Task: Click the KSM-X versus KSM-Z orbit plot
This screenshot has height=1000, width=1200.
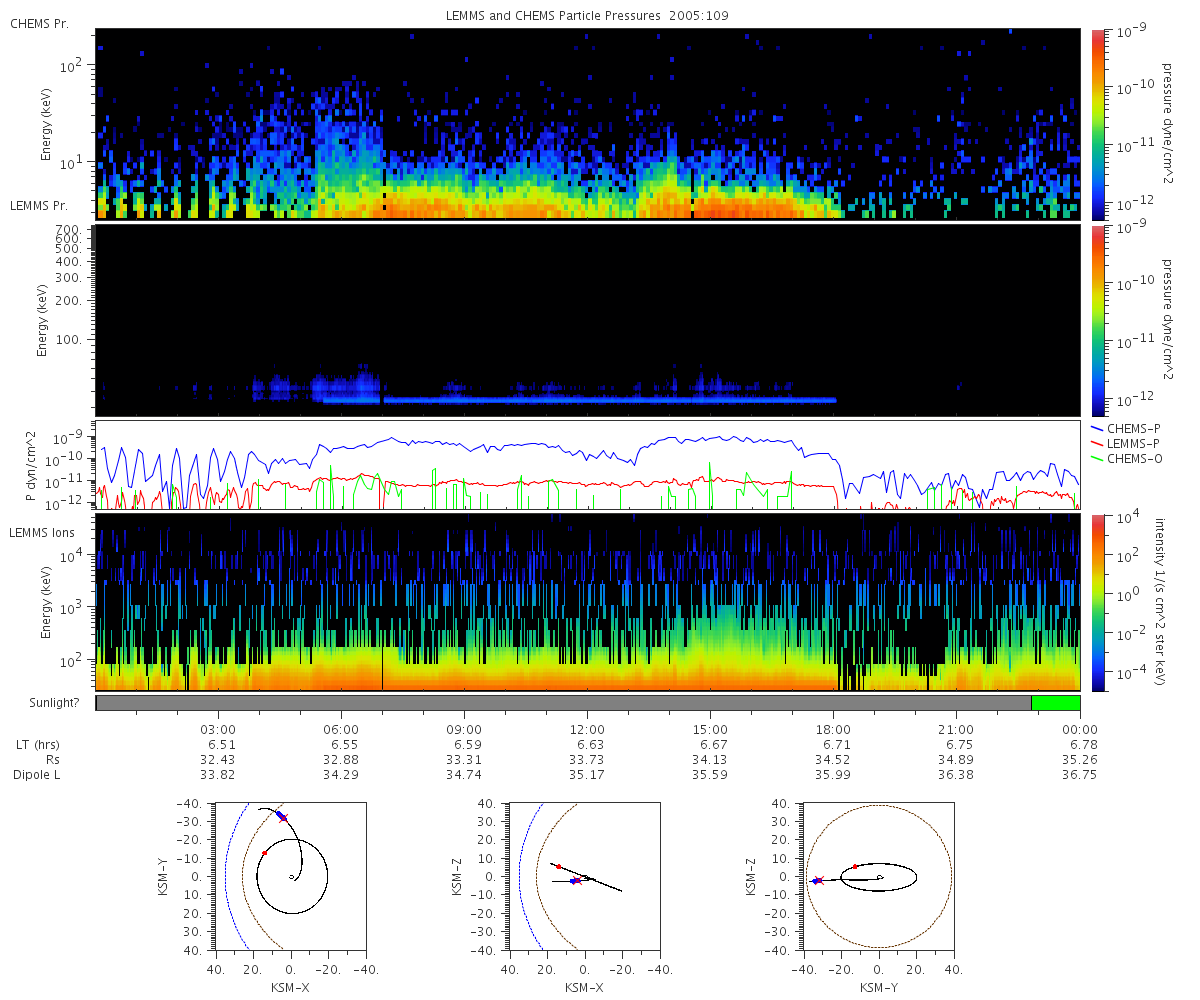Action: (x=584, y=875)
